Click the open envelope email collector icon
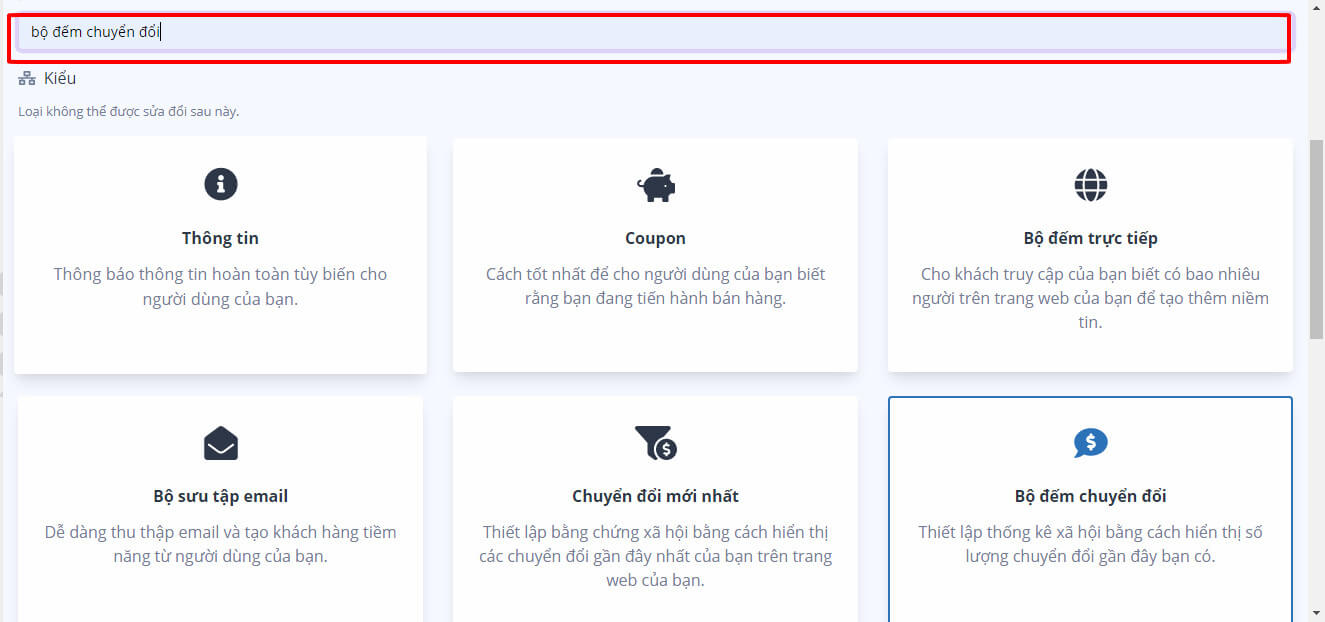The width and height of the screenshot is (1325, 622). tap(220, 443)
